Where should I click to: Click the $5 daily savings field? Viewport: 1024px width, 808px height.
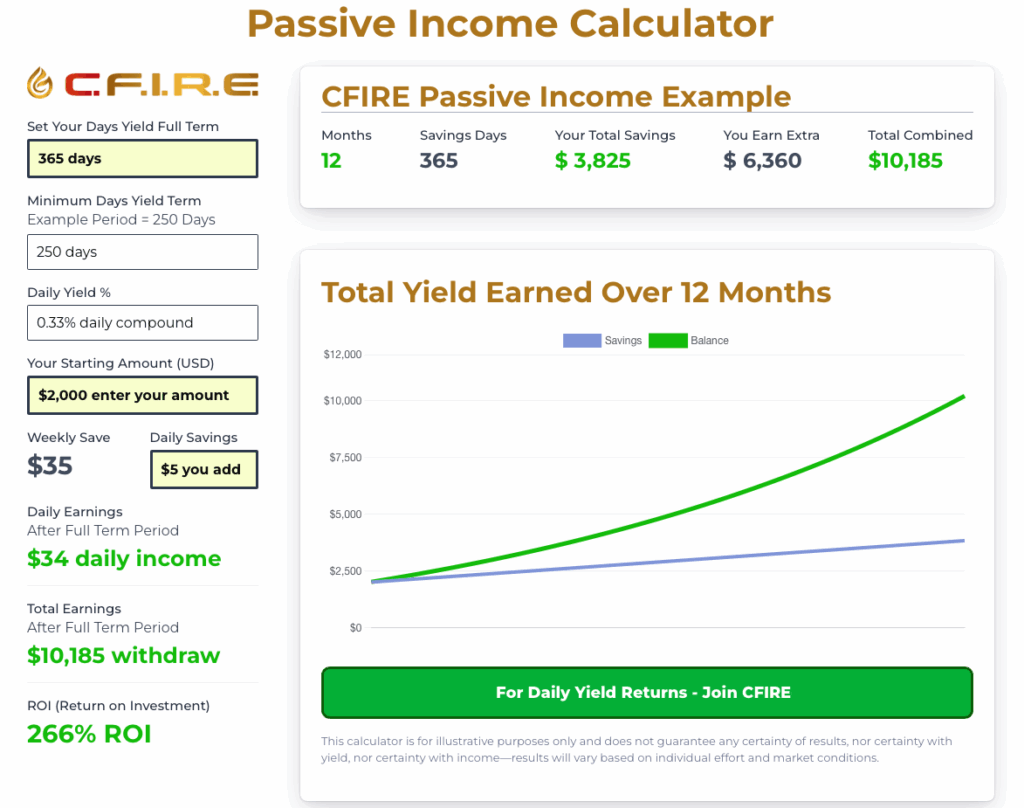pos(204,469)
